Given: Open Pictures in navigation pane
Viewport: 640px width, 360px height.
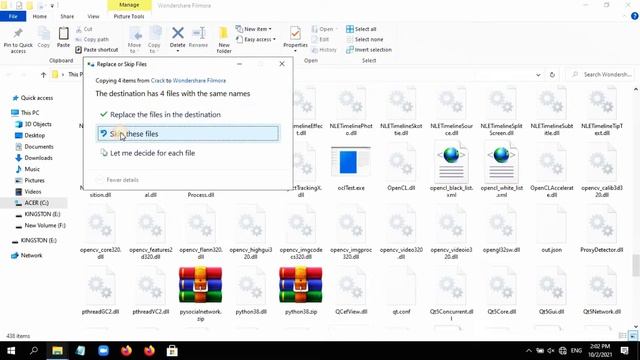Looking at the screenshot, I should click(x=30, y=180).
